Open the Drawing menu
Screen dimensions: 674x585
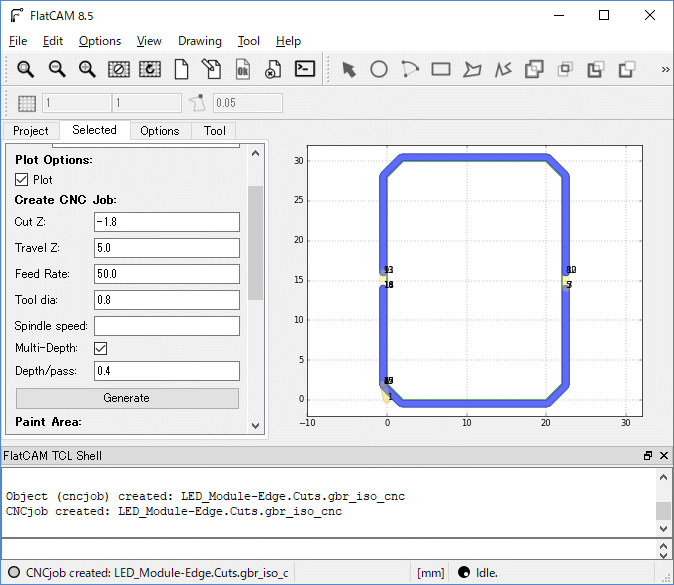coord(199,41)
